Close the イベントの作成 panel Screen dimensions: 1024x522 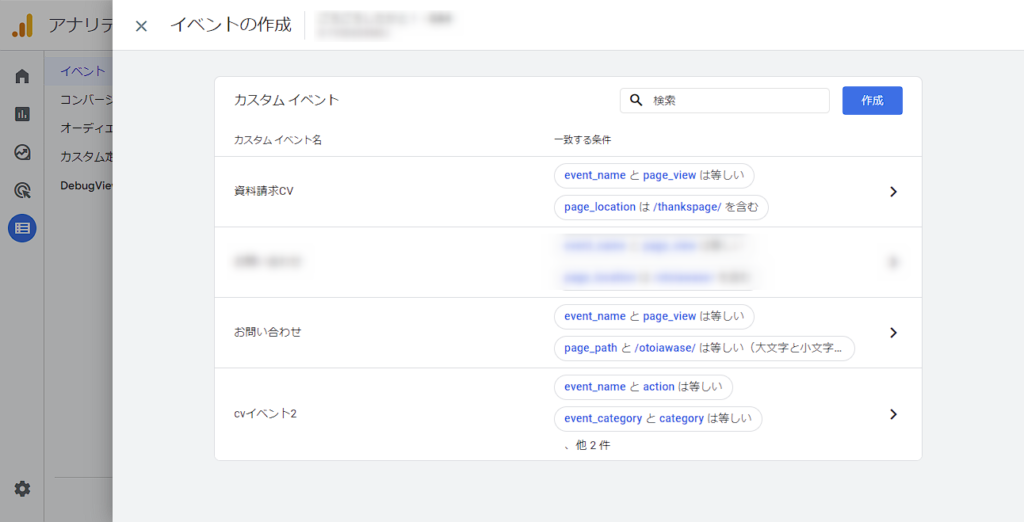(141, 26)
